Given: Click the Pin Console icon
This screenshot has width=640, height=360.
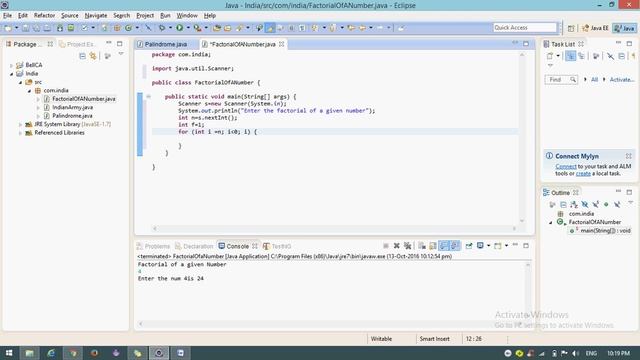Looking at the screenshot, I should (469, 246).
